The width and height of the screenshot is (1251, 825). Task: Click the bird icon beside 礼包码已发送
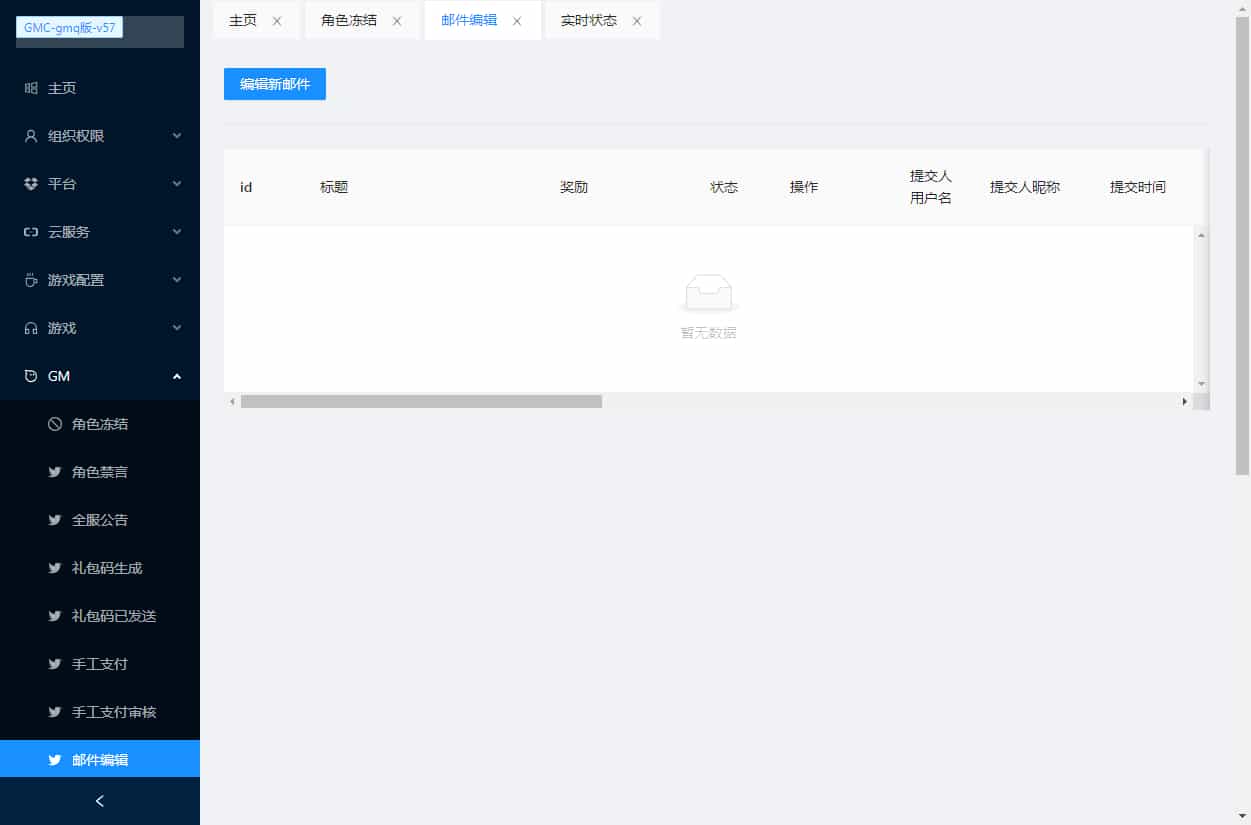[x=55, y=616]
